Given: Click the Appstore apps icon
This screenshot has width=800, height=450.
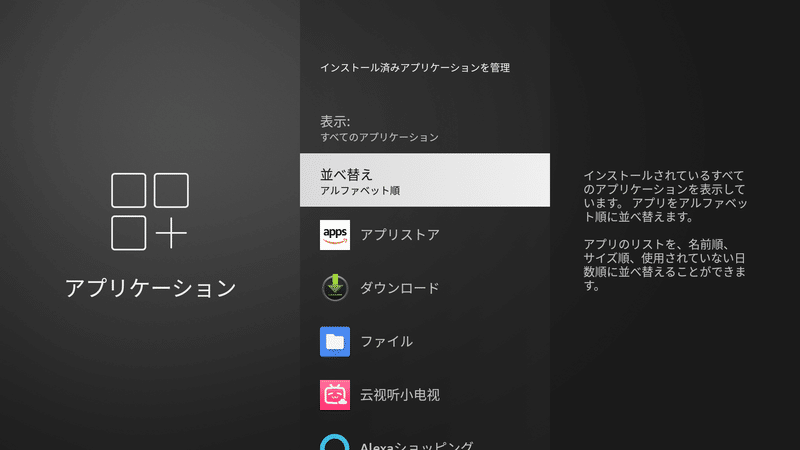Looking at the screenshot, I should click(x=335, y=235).
